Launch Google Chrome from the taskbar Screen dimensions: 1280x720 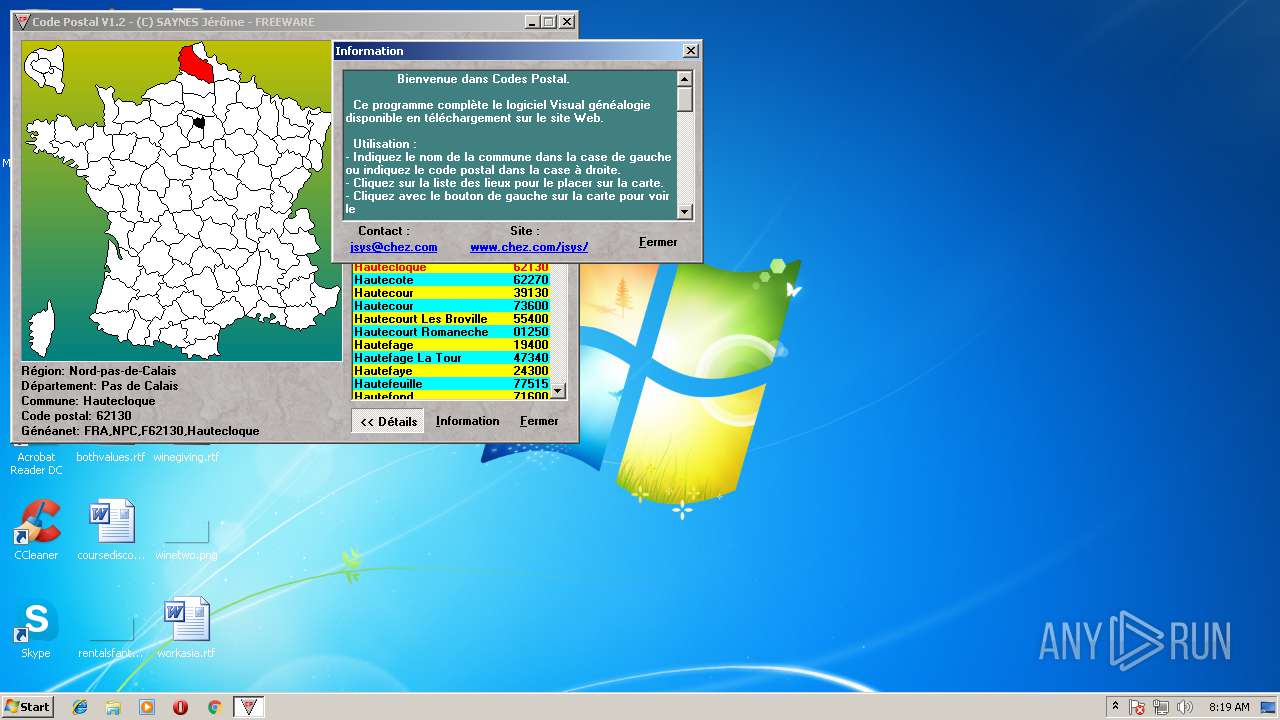tap(214, 707)
